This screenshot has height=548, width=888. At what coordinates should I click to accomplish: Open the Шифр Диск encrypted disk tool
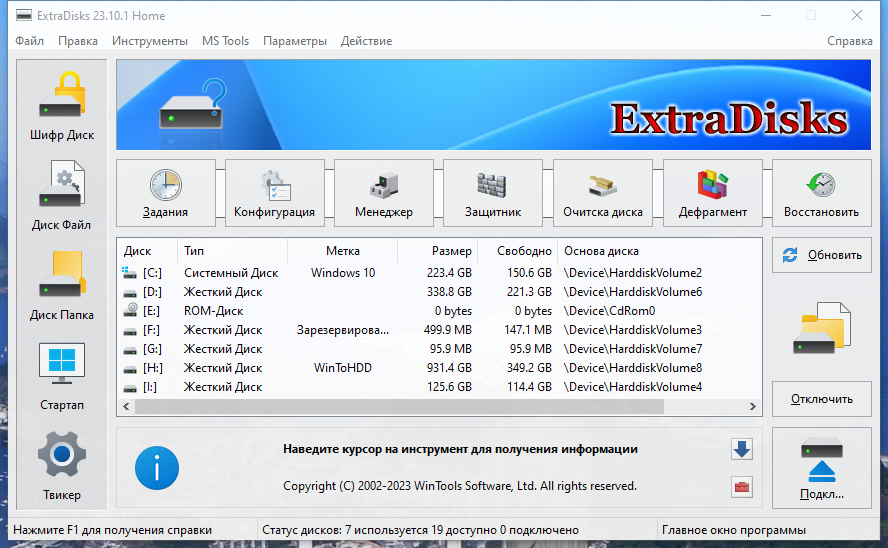pyautogui.click(x=62, y=106)
